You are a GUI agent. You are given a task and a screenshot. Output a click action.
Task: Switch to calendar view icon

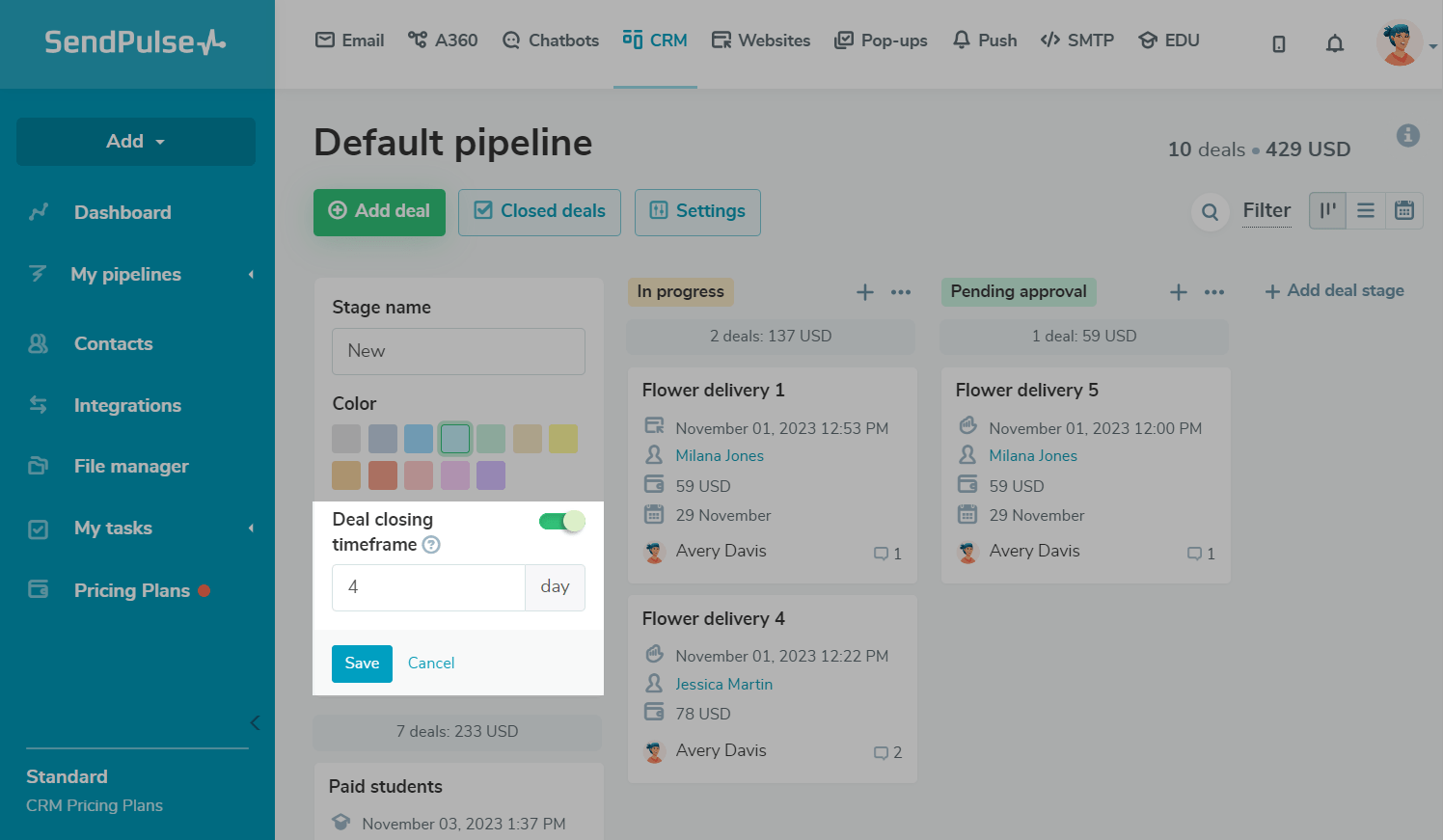1404,210
